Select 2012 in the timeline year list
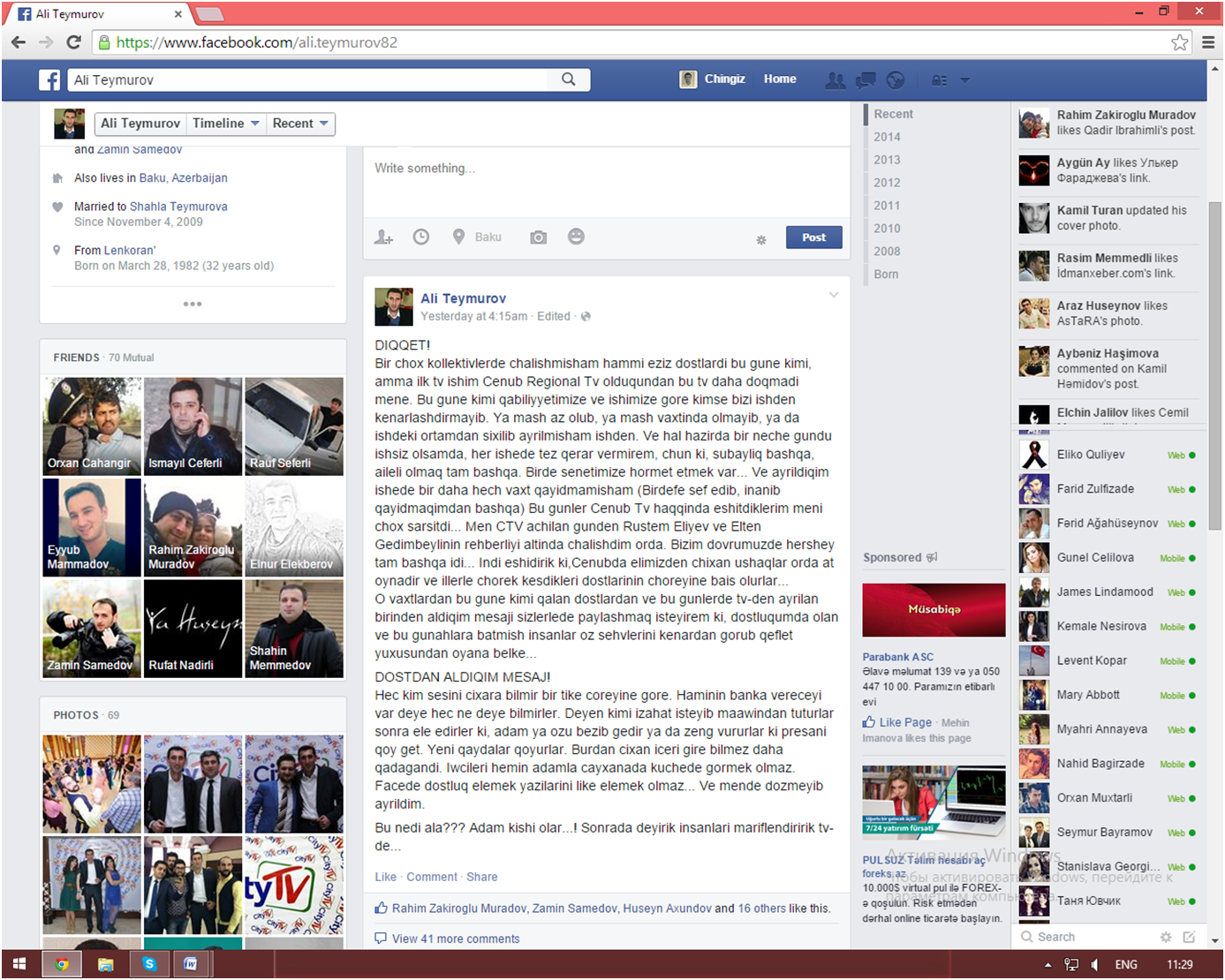The image size is (1225, 980). (x=887, y=183)
